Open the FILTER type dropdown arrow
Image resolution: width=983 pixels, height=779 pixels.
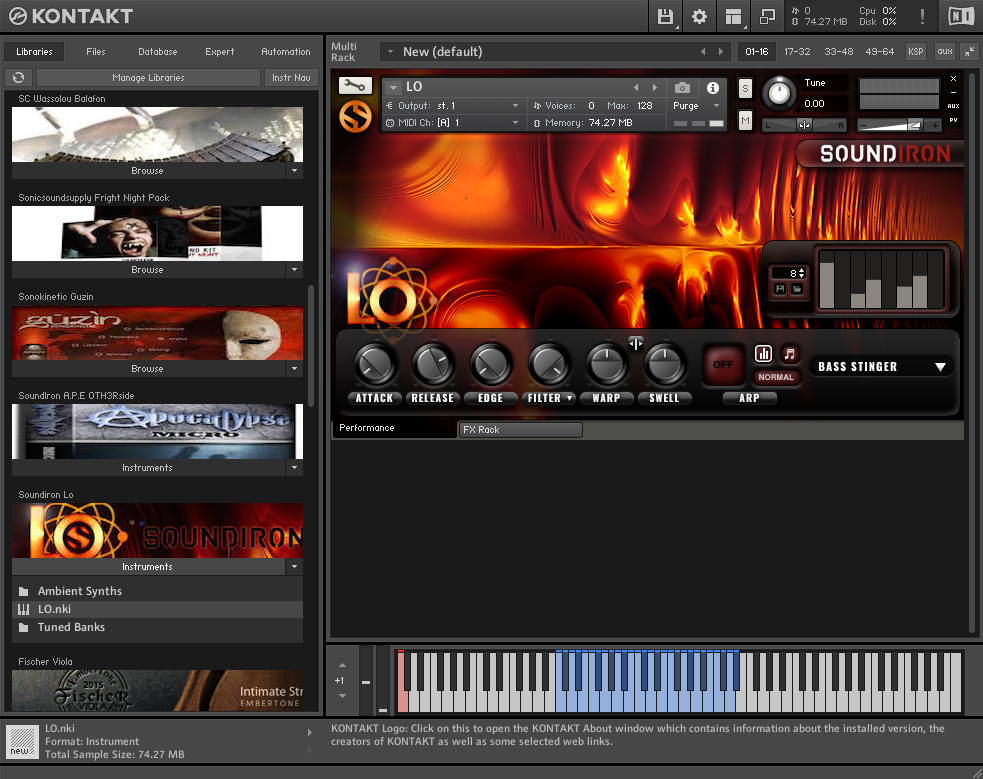click(x=569, y=398)
